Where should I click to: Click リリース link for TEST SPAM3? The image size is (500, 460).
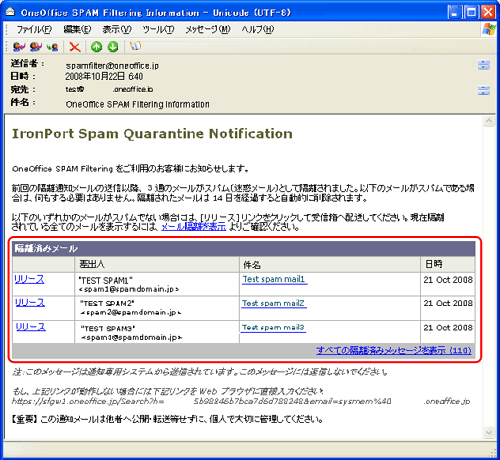point(31,327)
